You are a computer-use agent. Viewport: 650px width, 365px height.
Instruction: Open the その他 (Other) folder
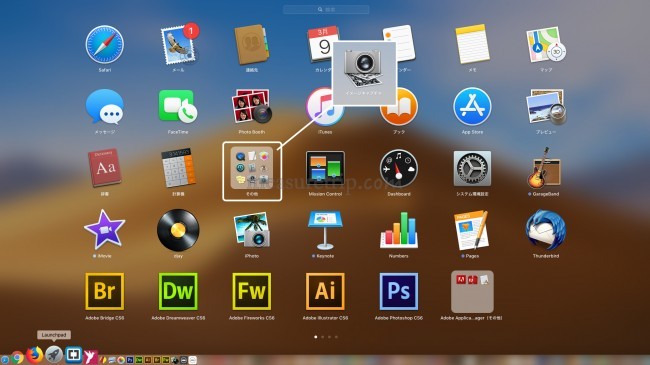pos(252,168)
